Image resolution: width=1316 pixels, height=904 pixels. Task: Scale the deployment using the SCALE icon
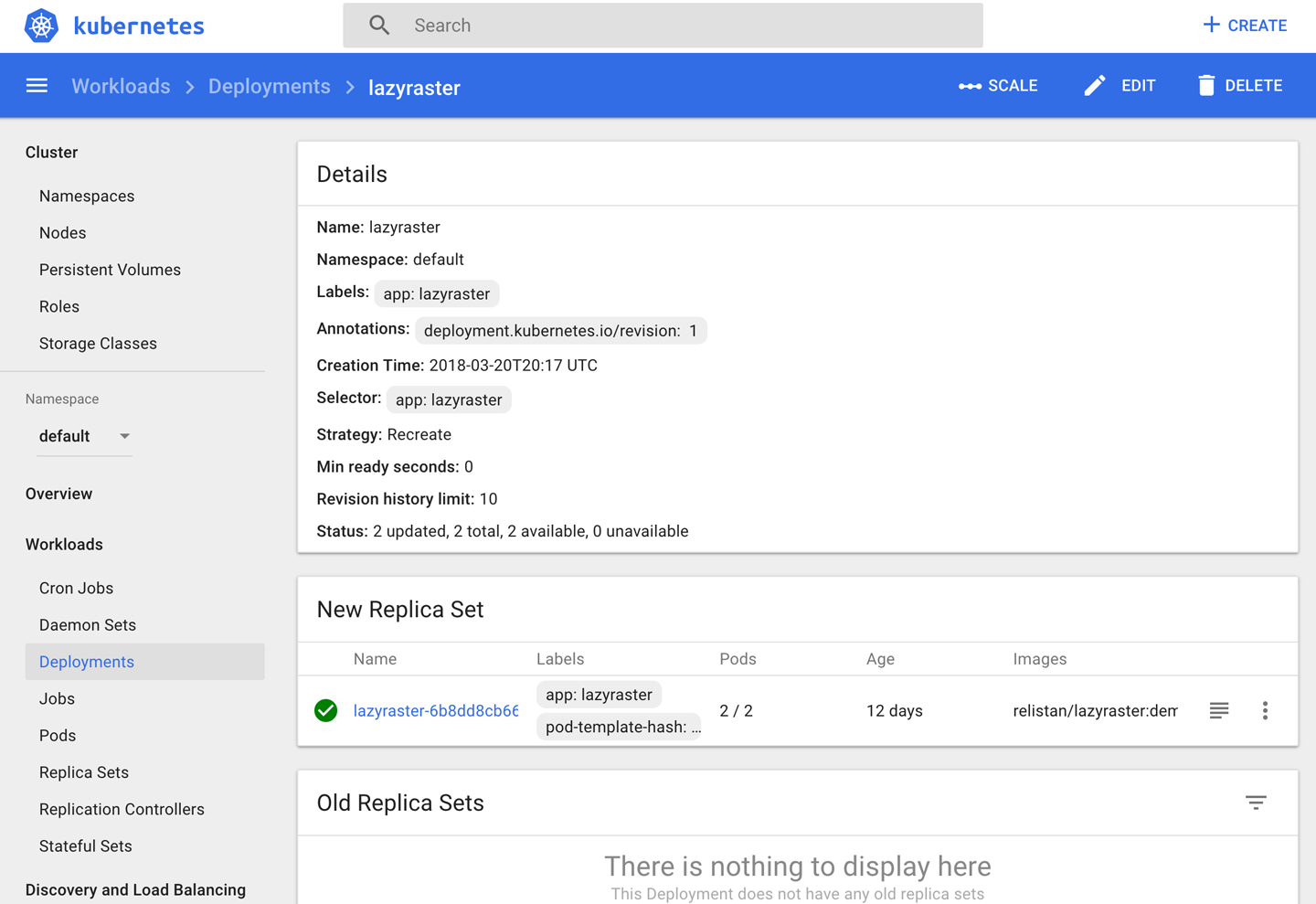(971, 85)
